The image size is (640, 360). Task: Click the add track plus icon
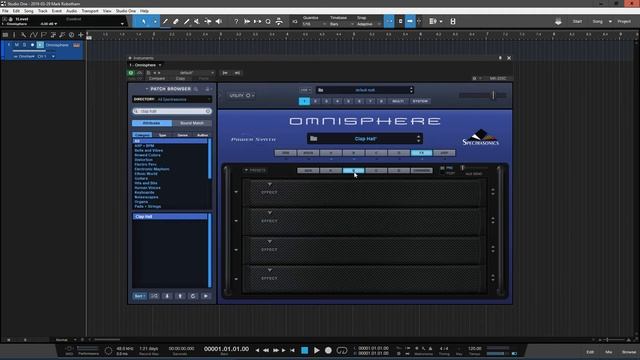[81, 35]
